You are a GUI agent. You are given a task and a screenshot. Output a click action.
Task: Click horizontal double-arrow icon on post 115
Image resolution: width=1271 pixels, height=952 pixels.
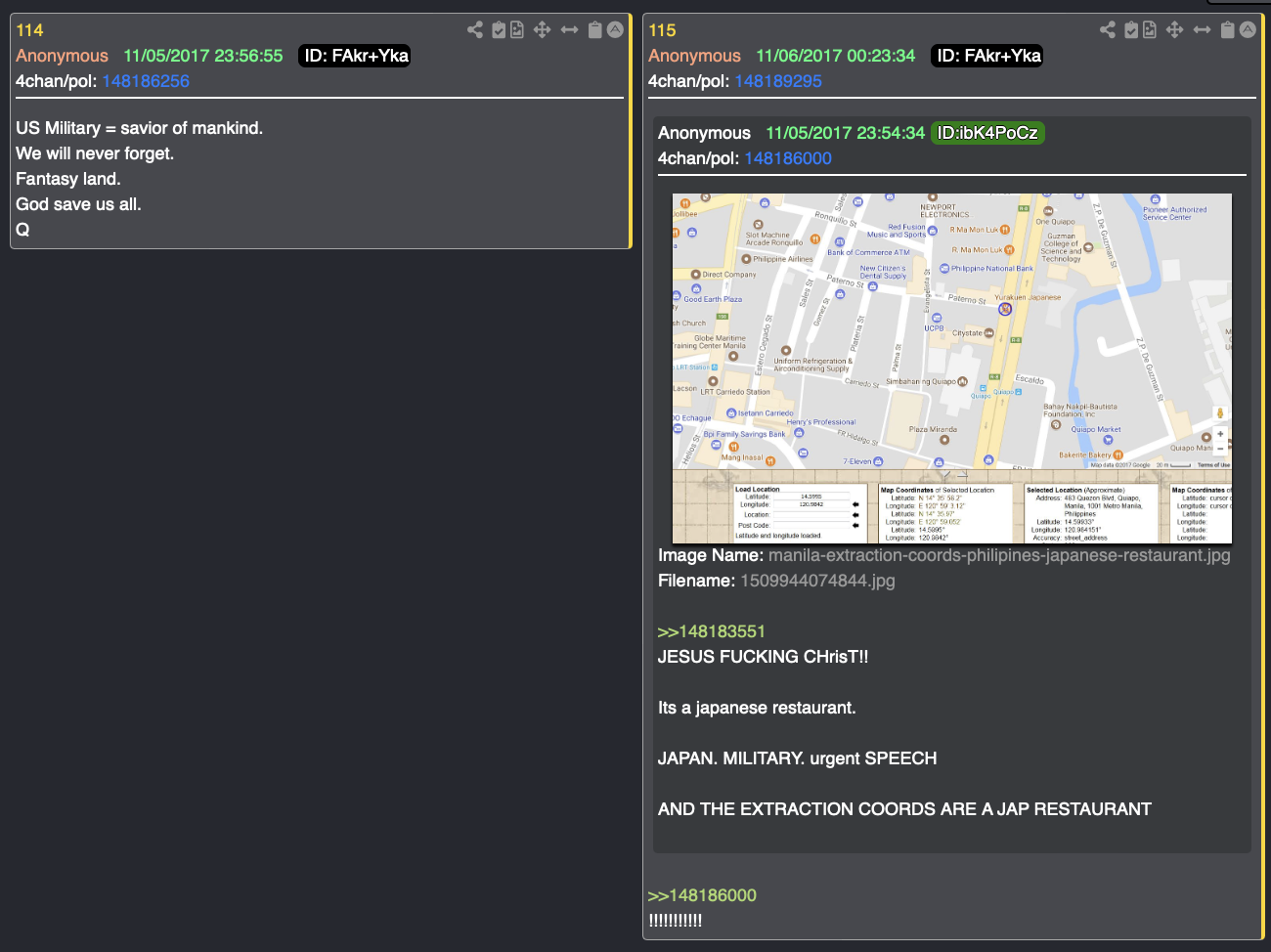tap(1202, 29)
